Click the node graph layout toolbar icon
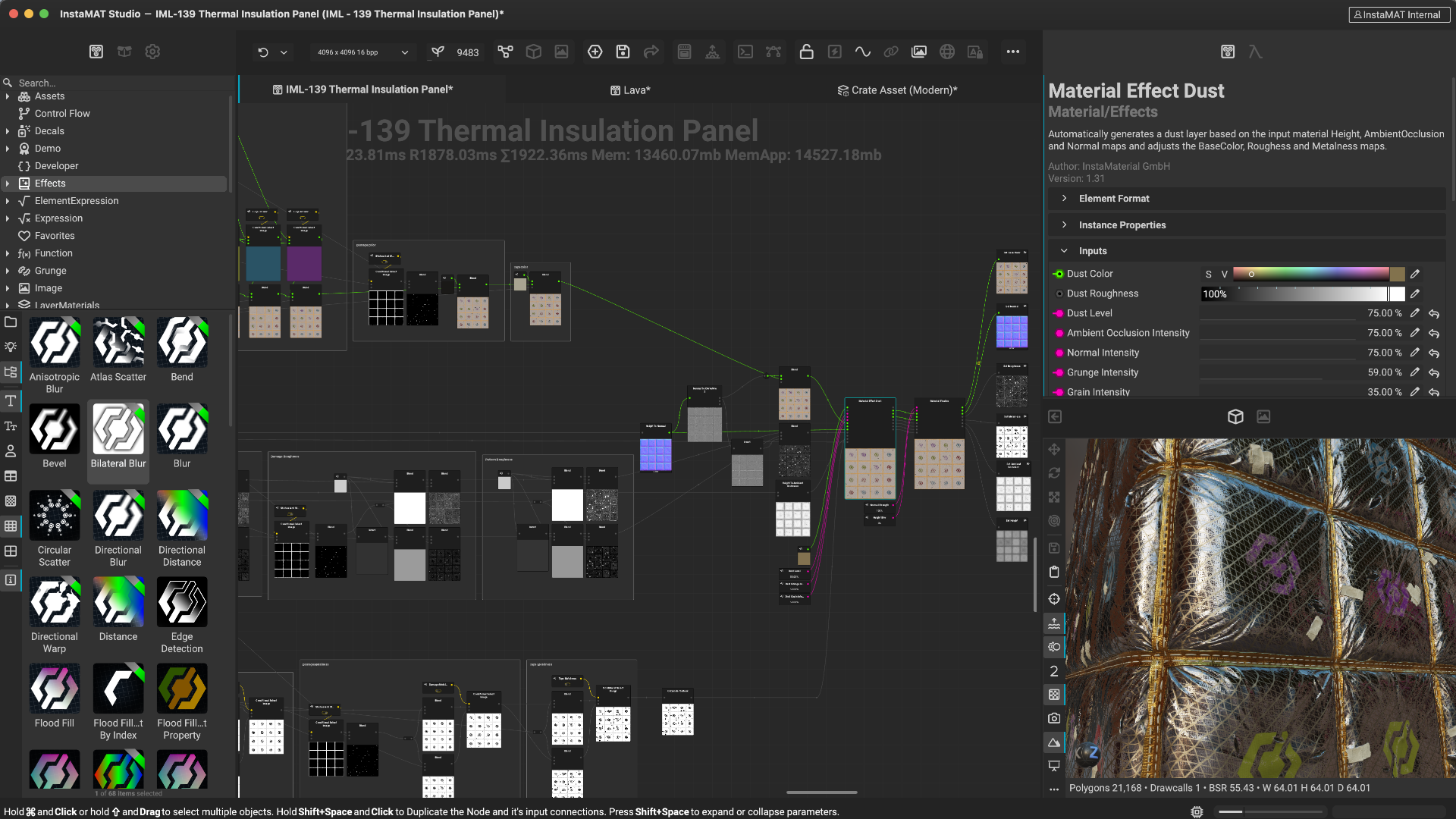The height and width of the screenshot is (819, 1456). tap(505, 52)
